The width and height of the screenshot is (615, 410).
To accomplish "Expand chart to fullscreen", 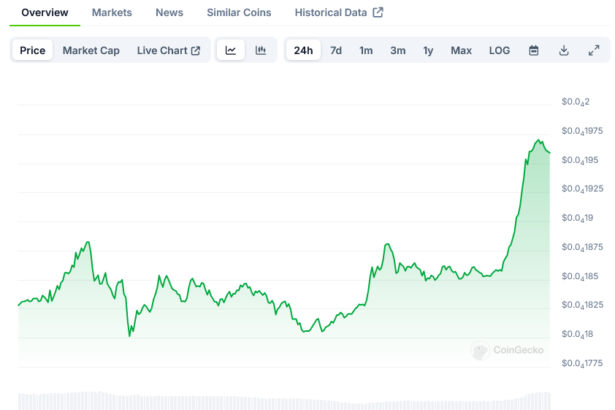I will 594,50.
